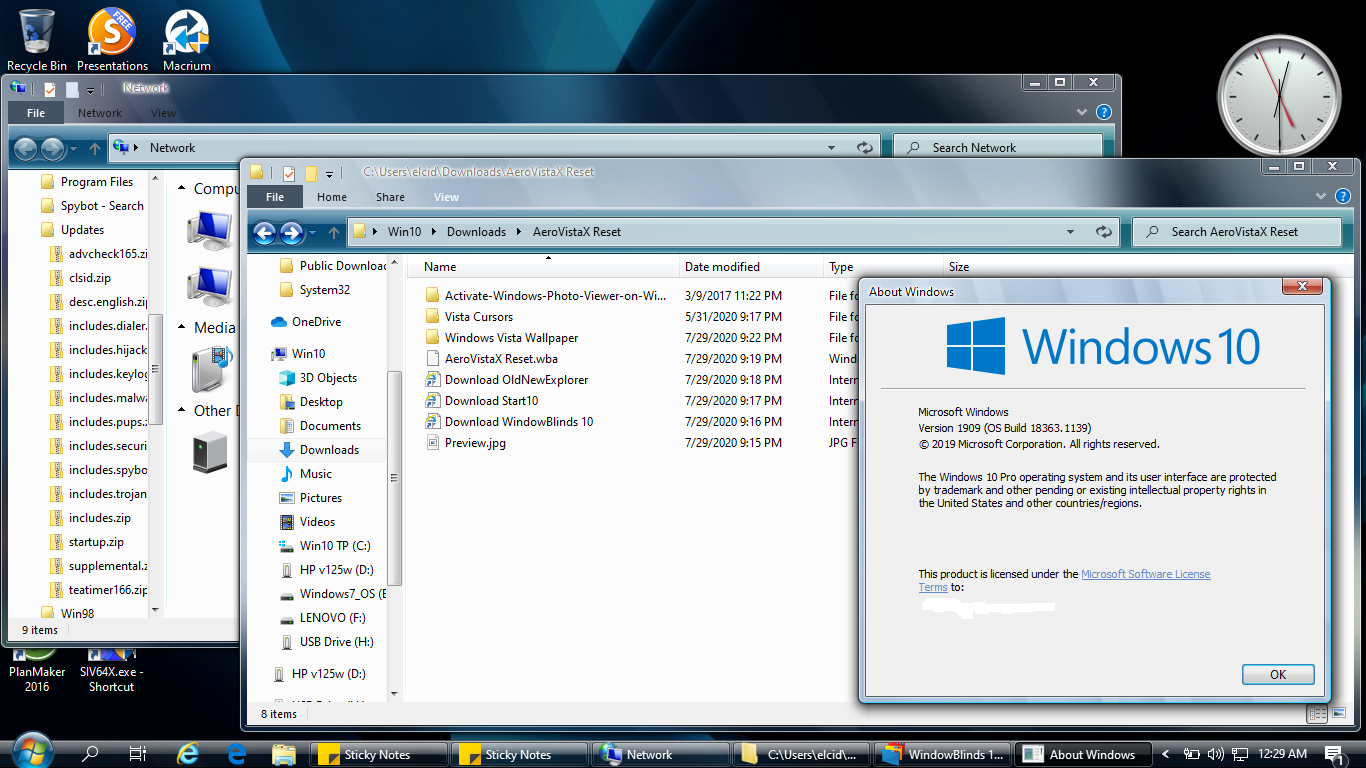Show hidden tray icons chevron
Image resolution: width=1366 pixels, height=768 pixels.
click(1165, 754)
